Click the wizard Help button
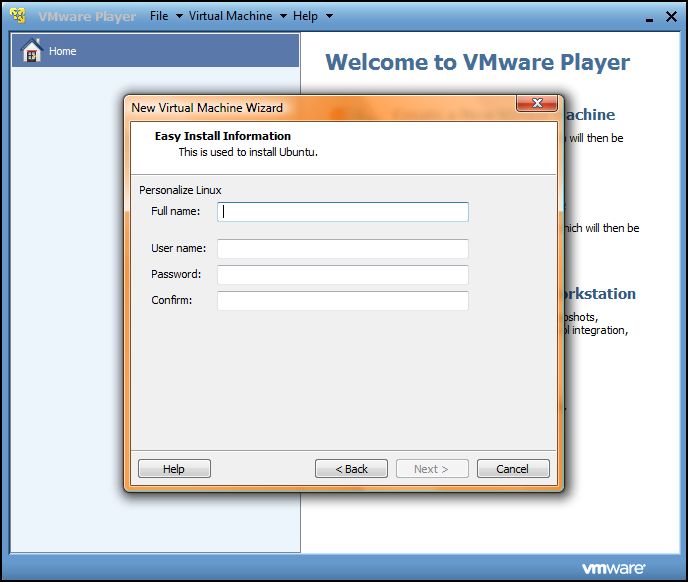 point(174,469)
